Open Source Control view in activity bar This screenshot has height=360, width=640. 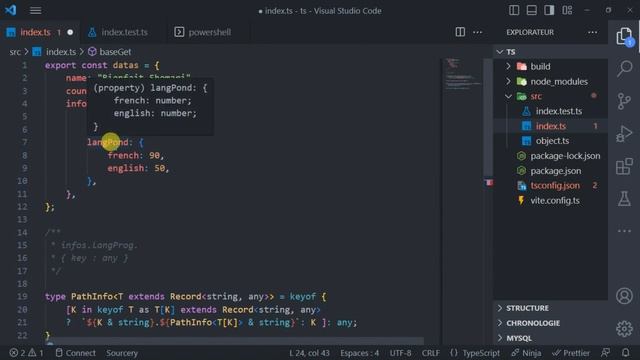pos(624,101)
